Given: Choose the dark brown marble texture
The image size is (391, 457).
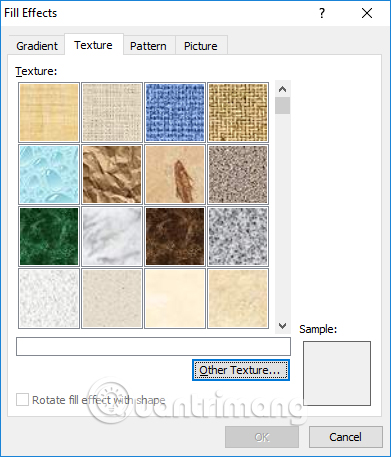Looking at the screenshot, I should (175, 236).
